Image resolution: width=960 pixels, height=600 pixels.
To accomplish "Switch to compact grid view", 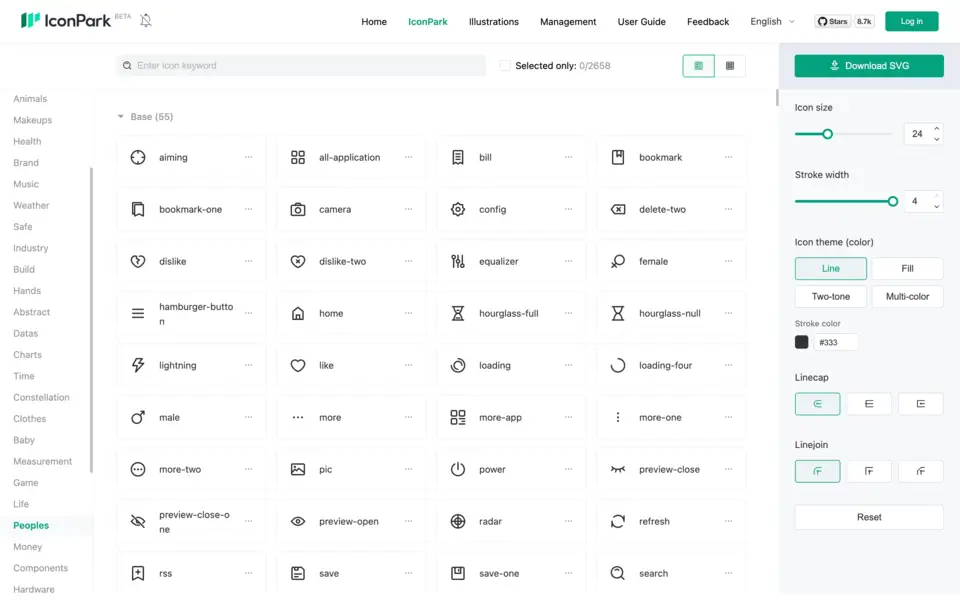I will tap(730, 66).
